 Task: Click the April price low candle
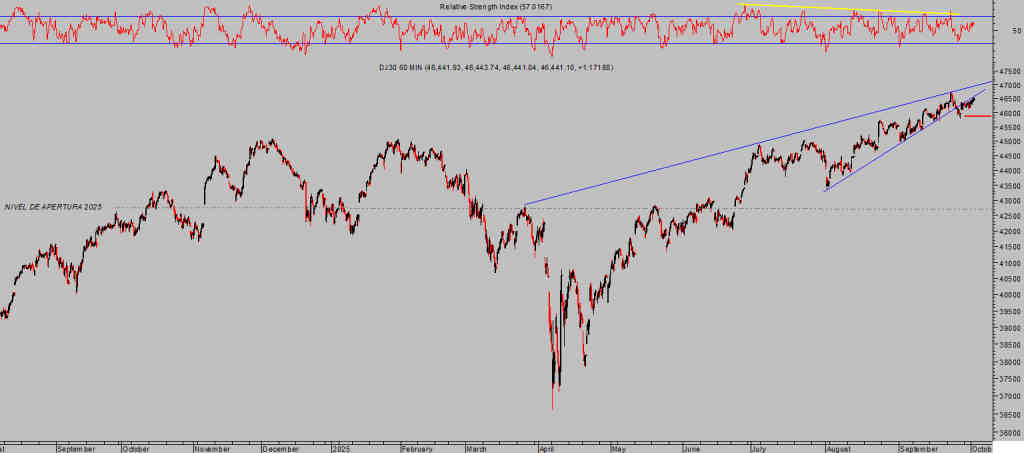tap(552, 405)
